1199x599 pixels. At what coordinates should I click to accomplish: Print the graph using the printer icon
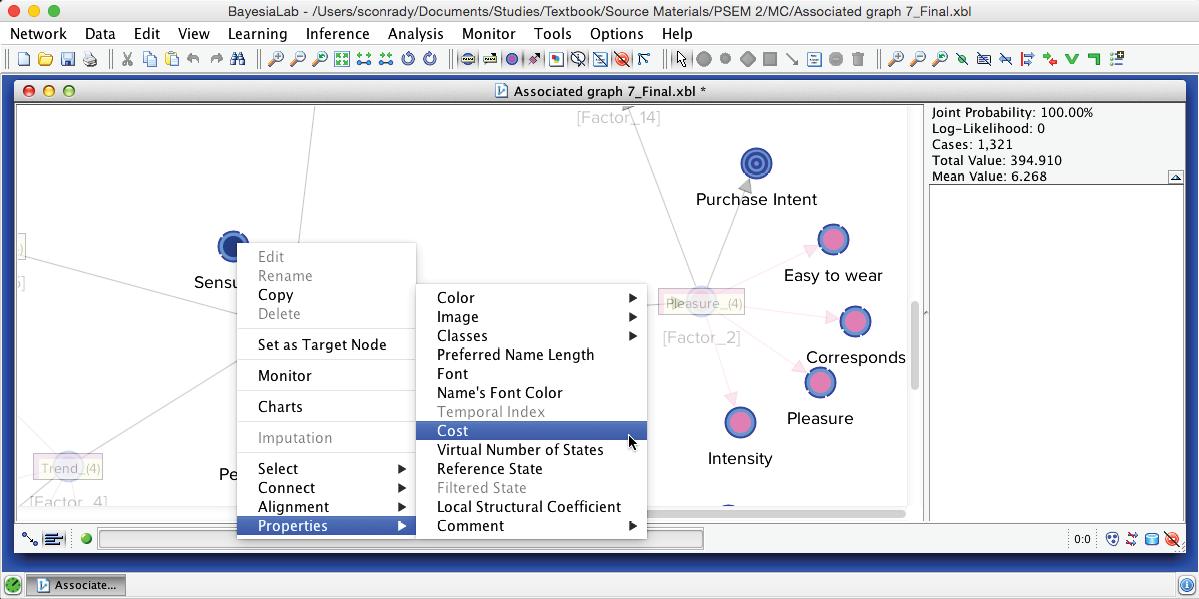coord(90,59)
